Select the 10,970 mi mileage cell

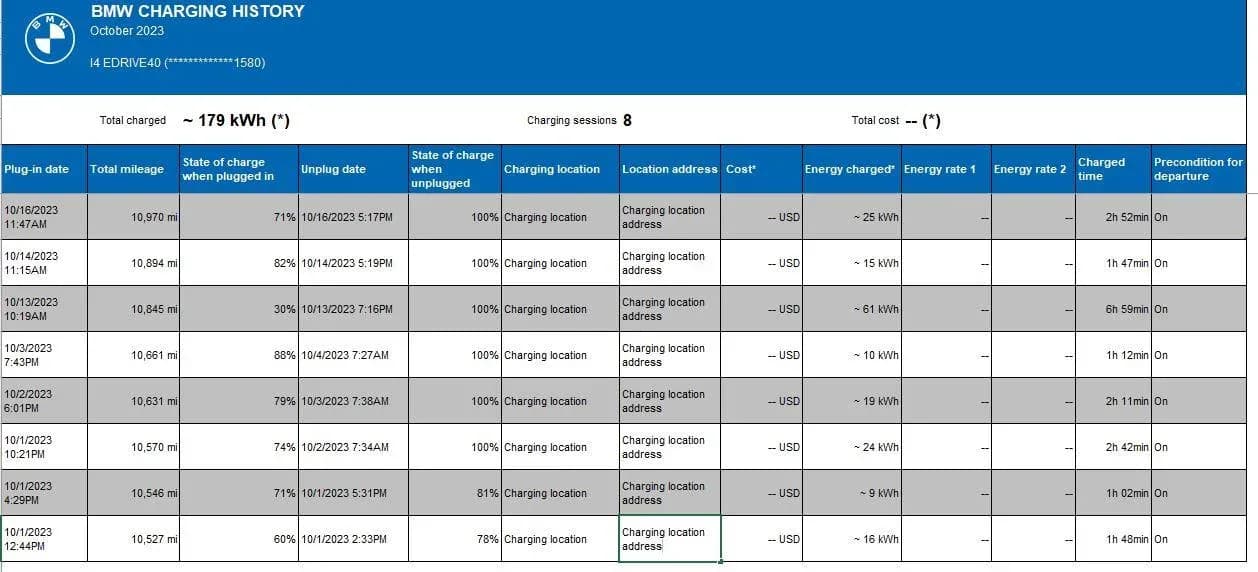[133, 217]
